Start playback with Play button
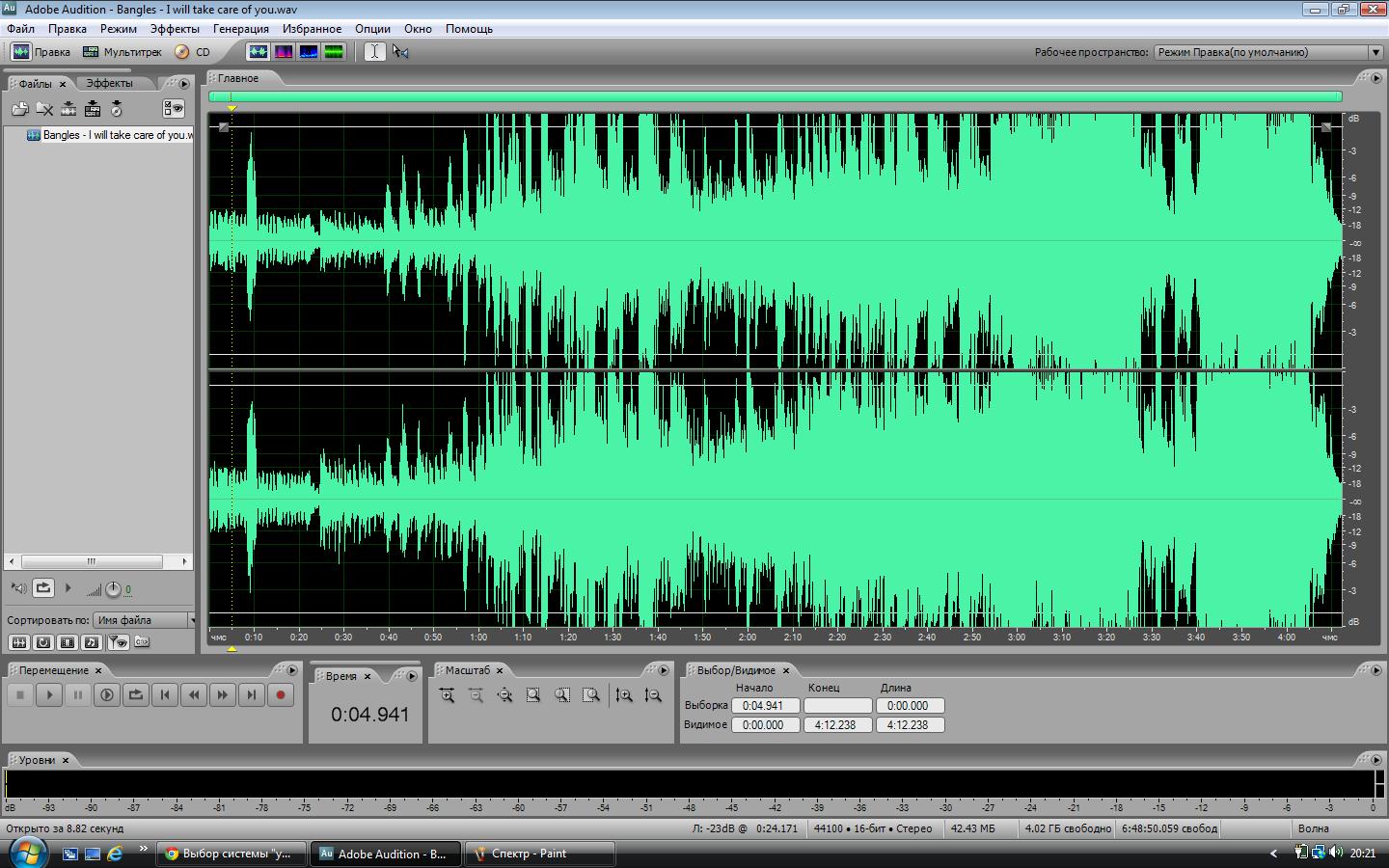This screenshot has width=1389, height=868. 49,694
